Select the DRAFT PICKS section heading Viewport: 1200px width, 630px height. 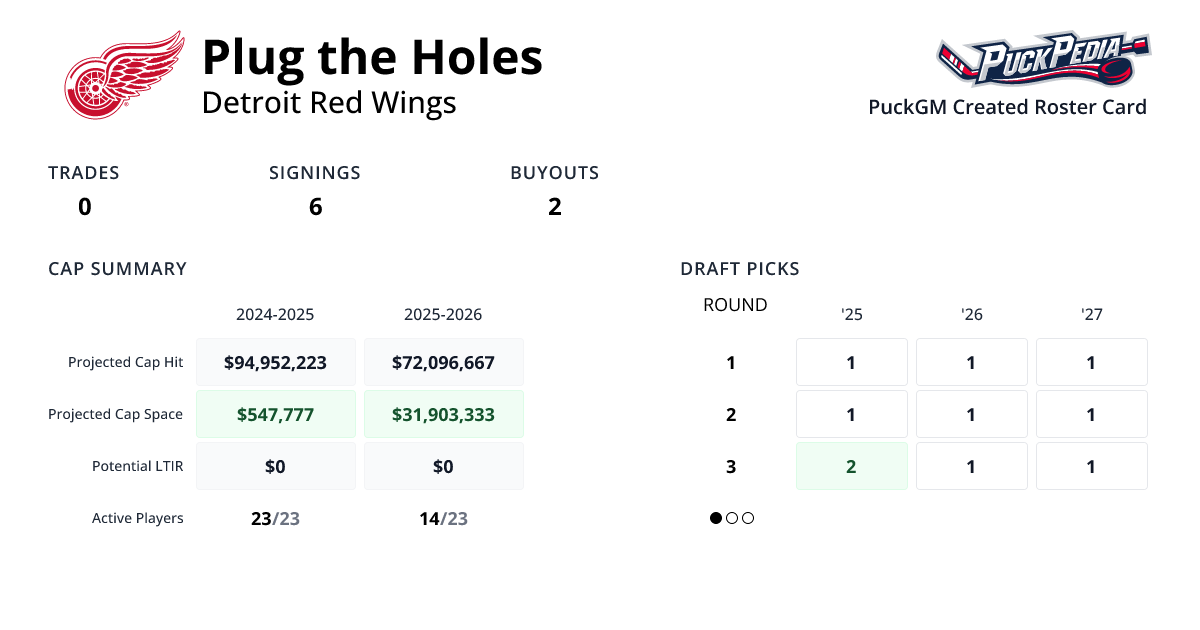click(x=740, y=268)
